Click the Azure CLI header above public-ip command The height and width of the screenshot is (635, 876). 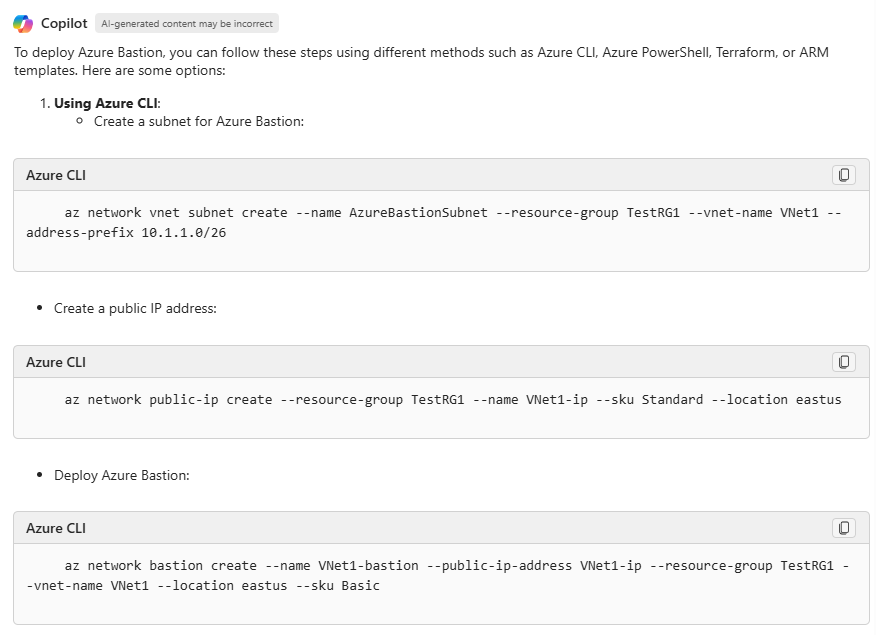click(x=56, y=362)
